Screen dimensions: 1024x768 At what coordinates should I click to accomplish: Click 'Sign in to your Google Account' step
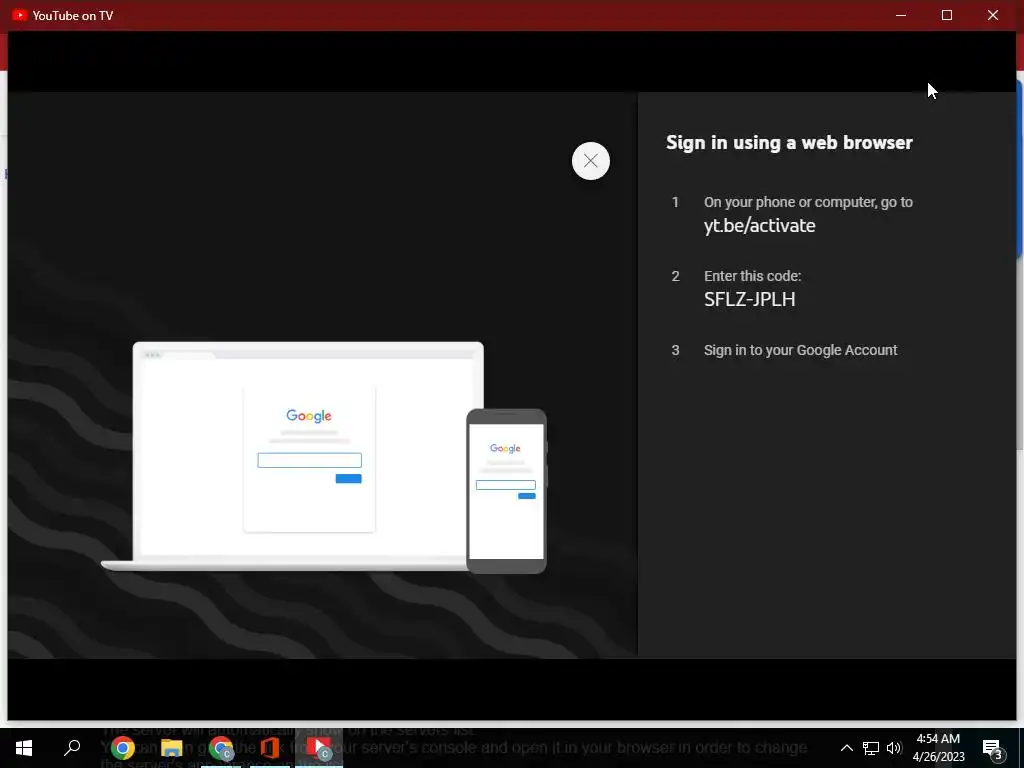(800, 350)
